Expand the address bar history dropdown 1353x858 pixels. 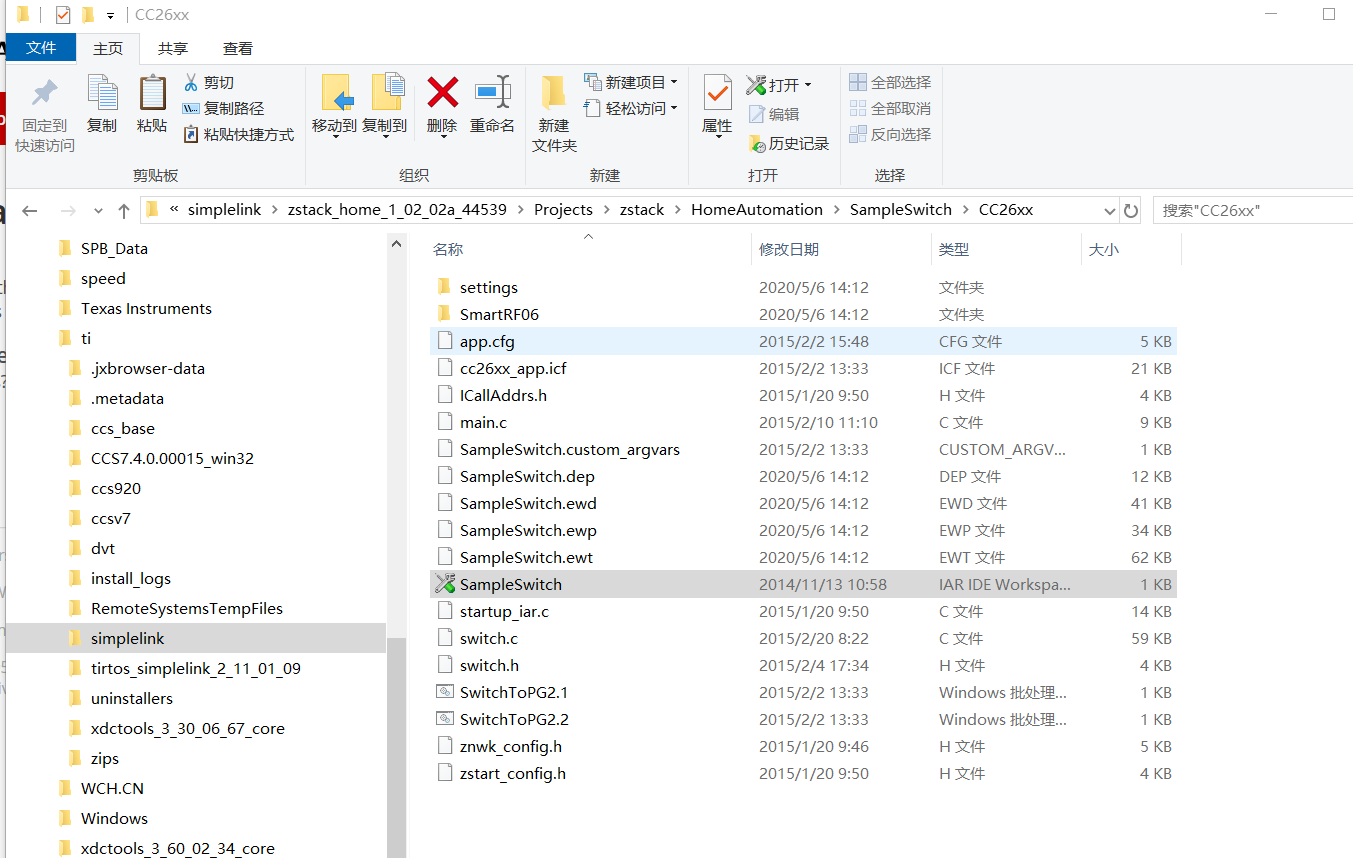[x=1109, y=210]
